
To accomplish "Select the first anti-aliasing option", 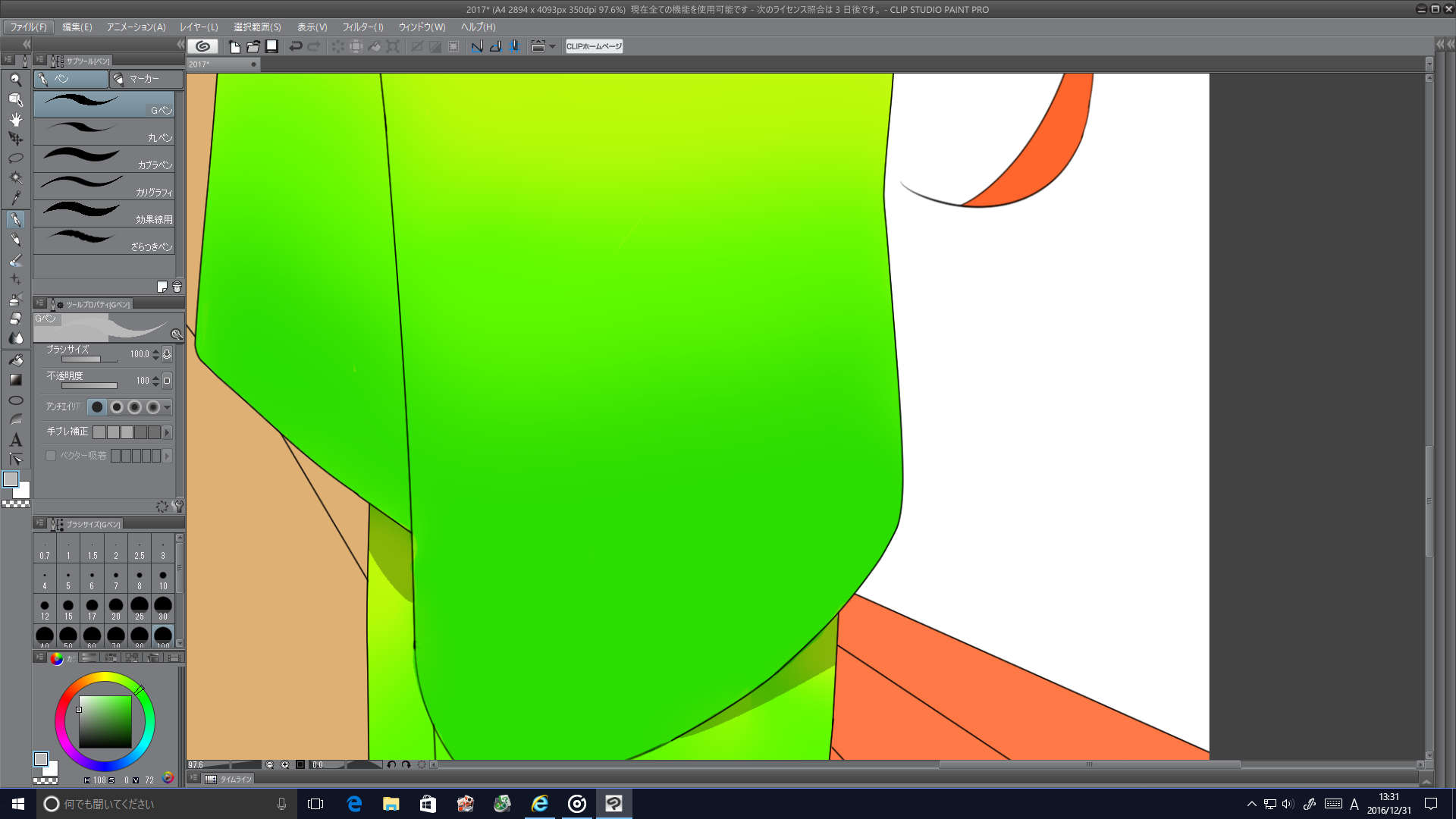I will (x=97, y=407).
